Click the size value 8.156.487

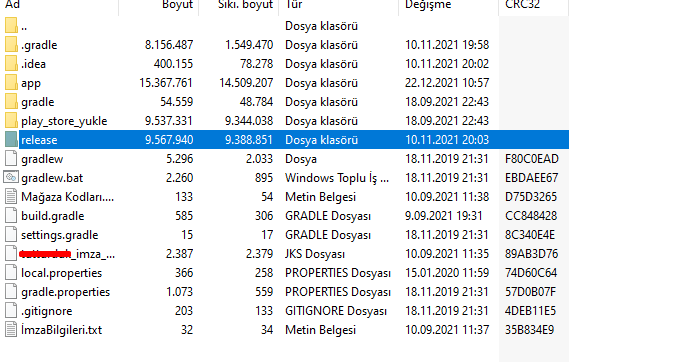[x=169, y=45]
